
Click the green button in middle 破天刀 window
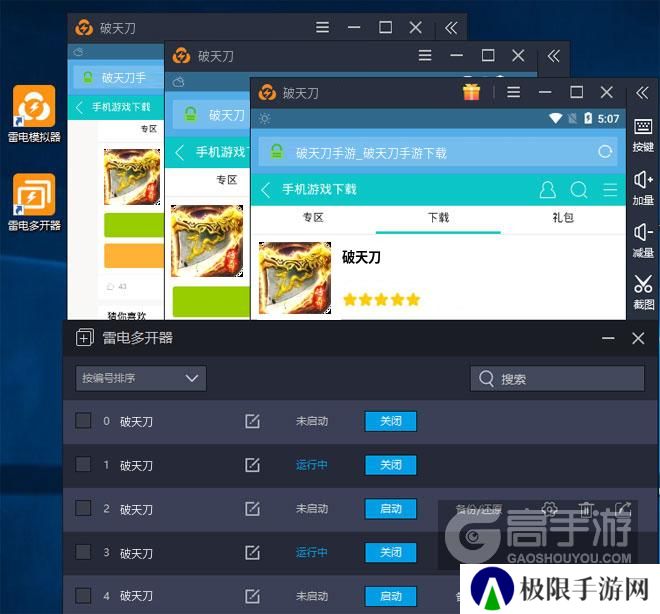[211, 301]
